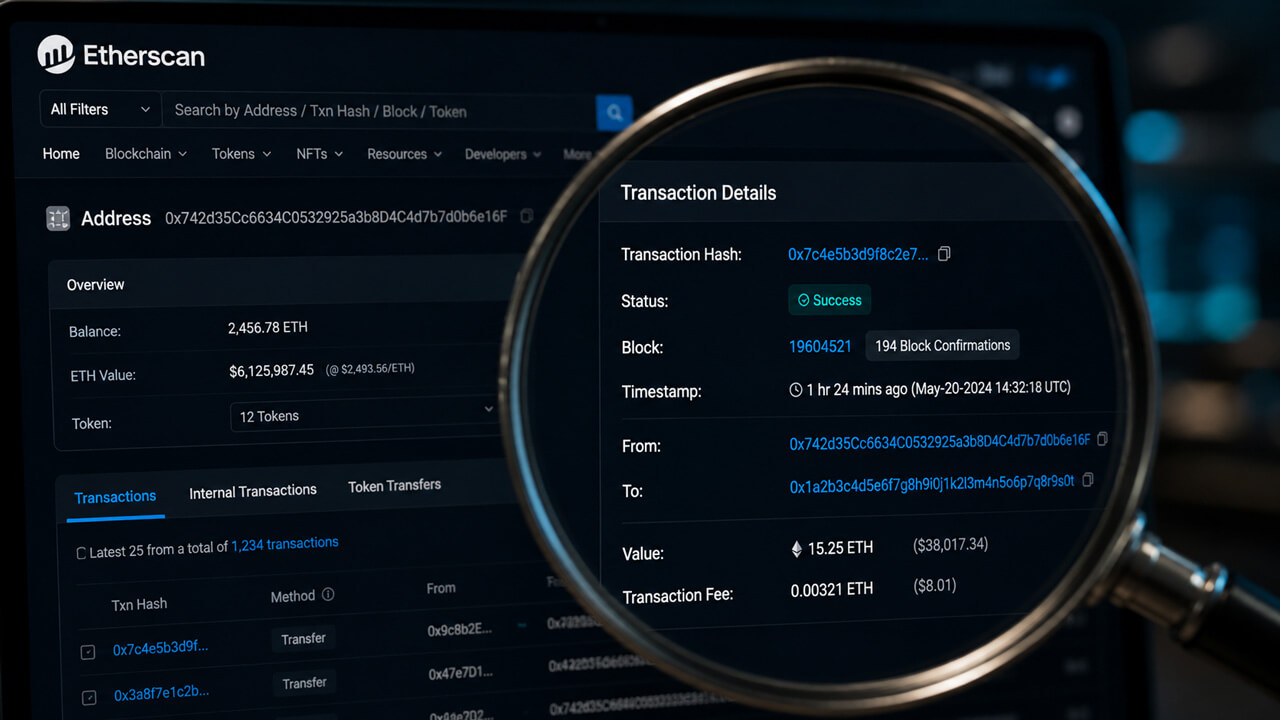
Task: Open transaction 0x7c4e5b3d9f... in the list
Action: [161, 648]
